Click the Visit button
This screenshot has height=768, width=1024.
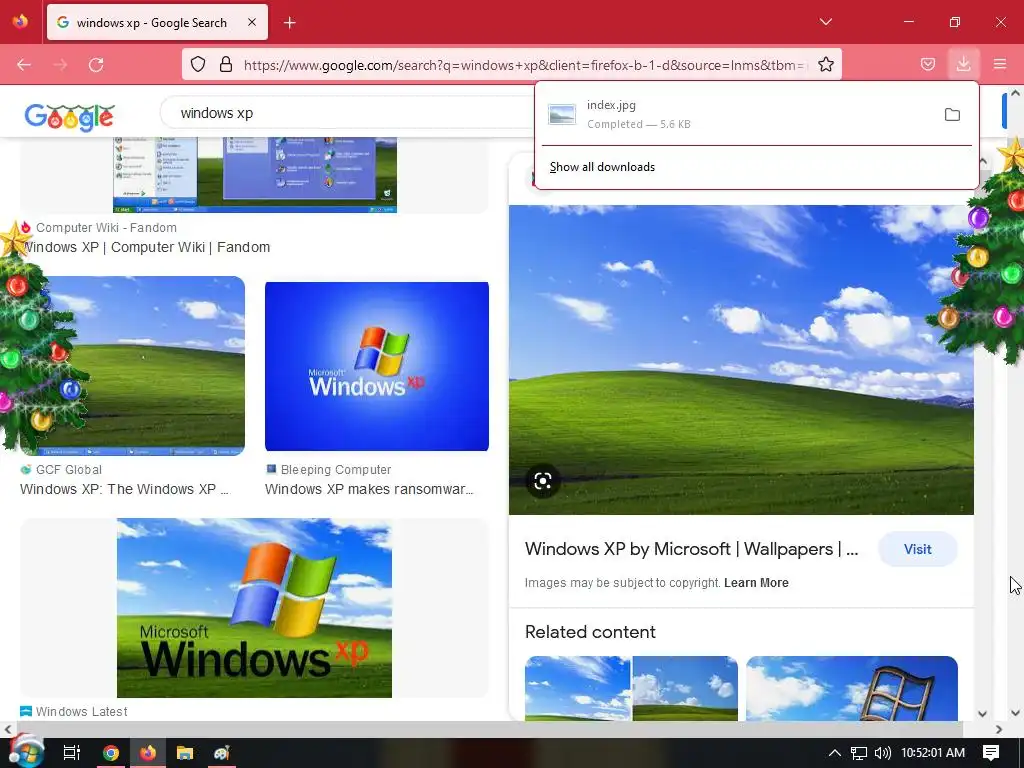click(x=918, y=549)
